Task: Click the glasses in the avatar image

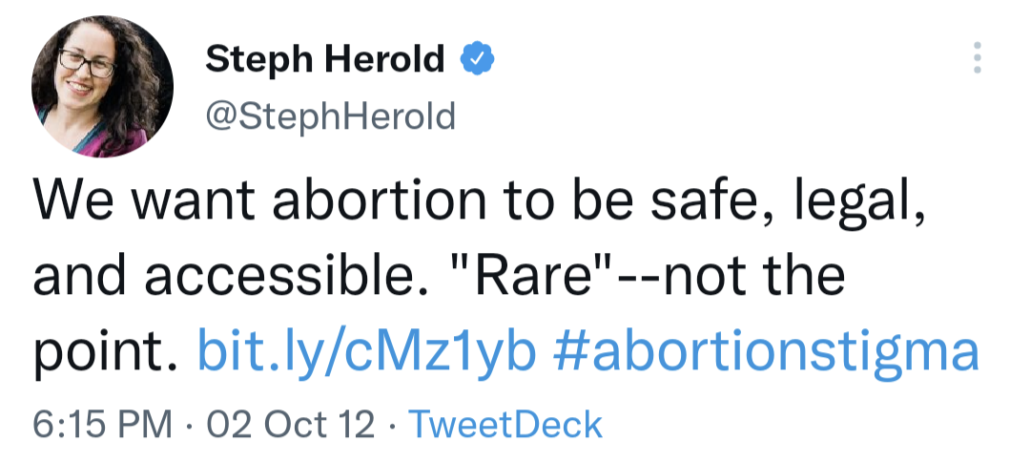Action: (x=88, y=62)
